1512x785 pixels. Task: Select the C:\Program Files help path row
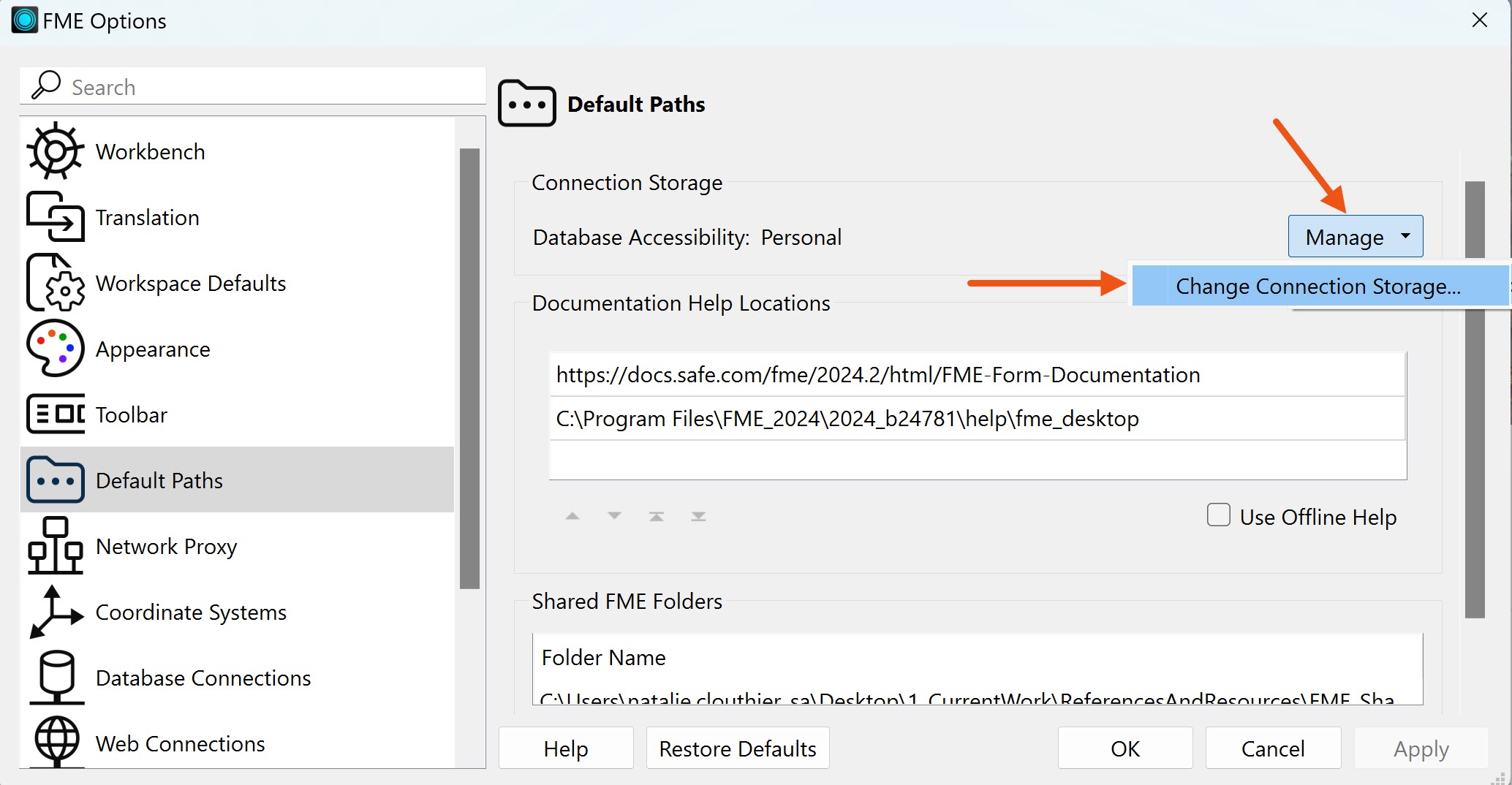[x=978, y=418]
